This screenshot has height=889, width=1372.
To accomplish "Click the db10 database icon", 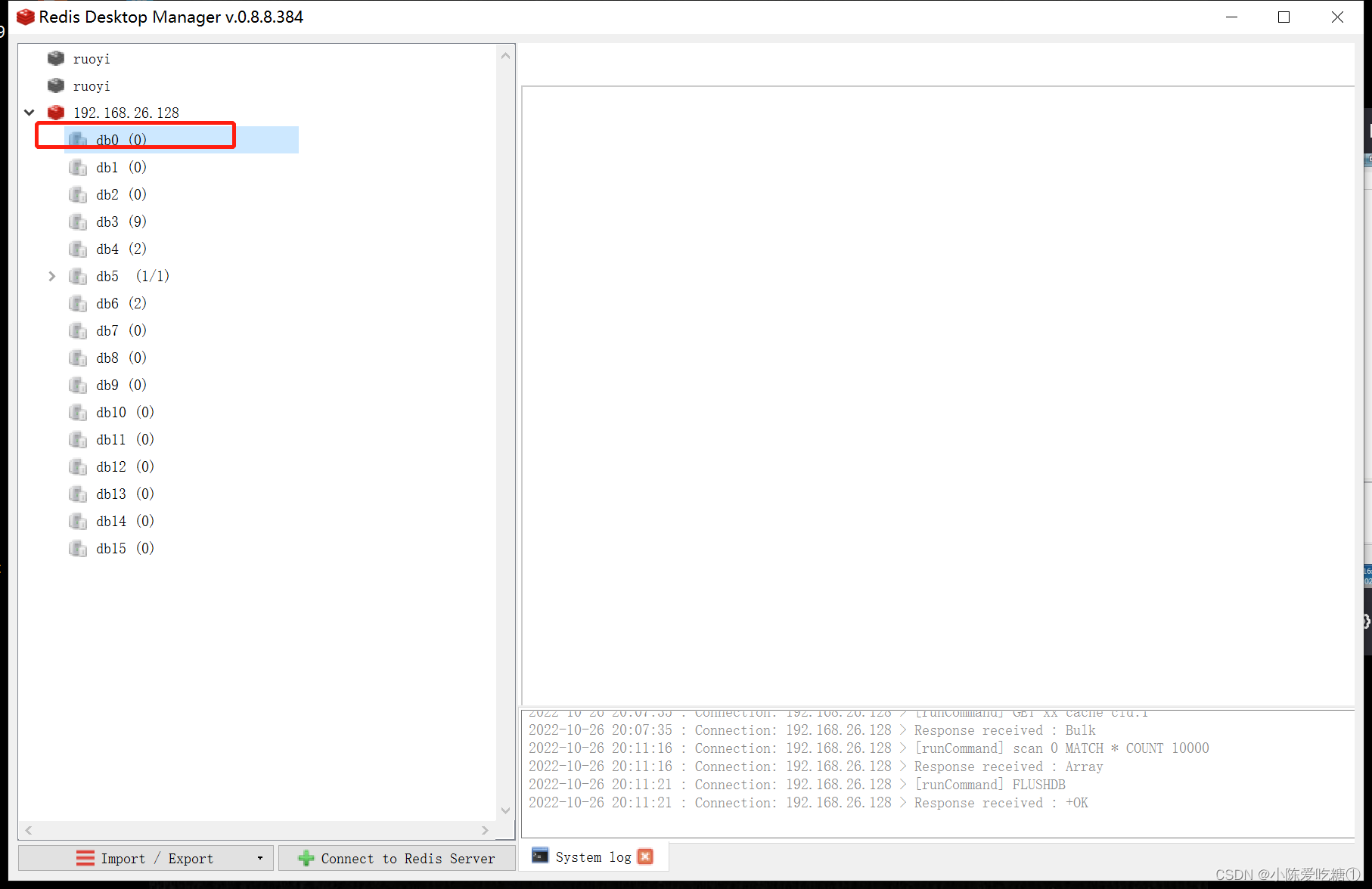I will click(x=78, y=412).
